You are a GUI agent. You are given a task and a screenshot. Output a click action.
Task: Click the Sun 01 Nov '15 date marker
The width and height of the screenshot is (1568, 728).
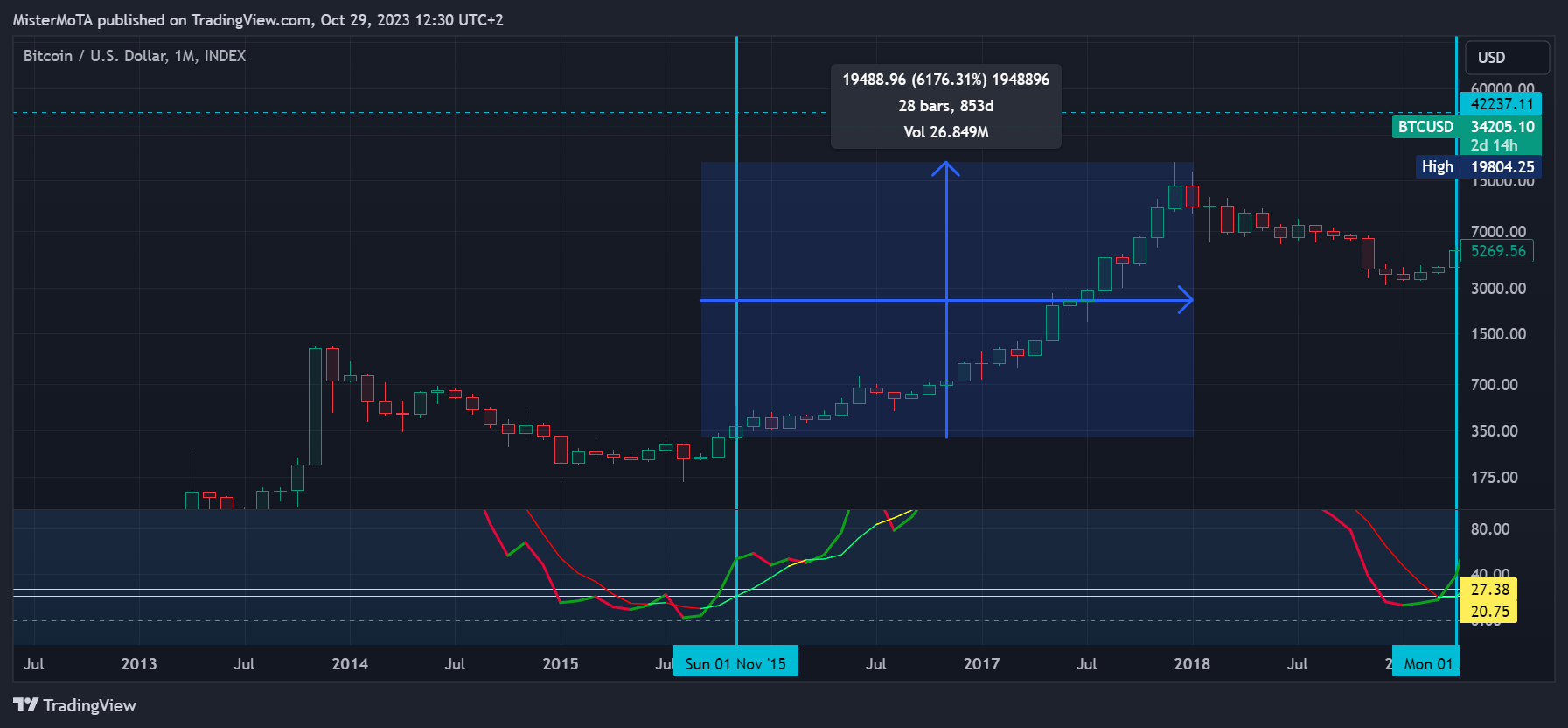[735, 664]
